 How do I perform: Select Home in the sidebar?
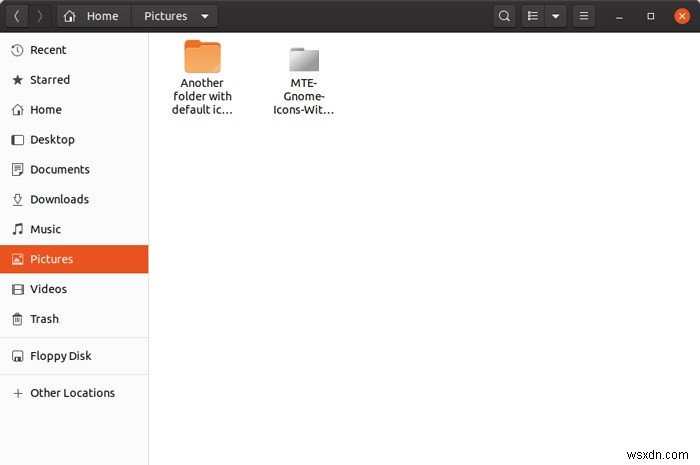[74, 110]
